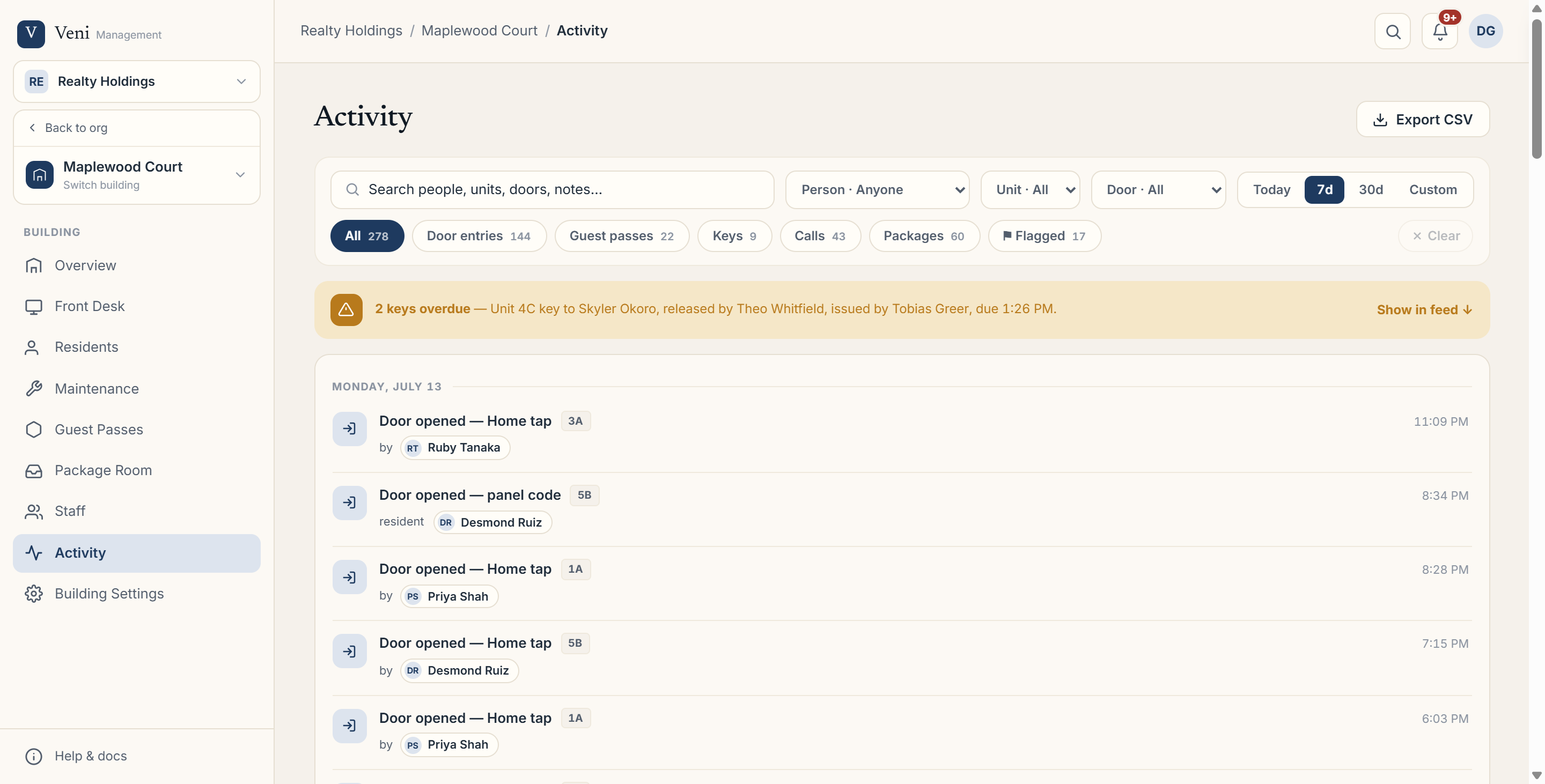Click the 3A unit tag

coord(575,421)
